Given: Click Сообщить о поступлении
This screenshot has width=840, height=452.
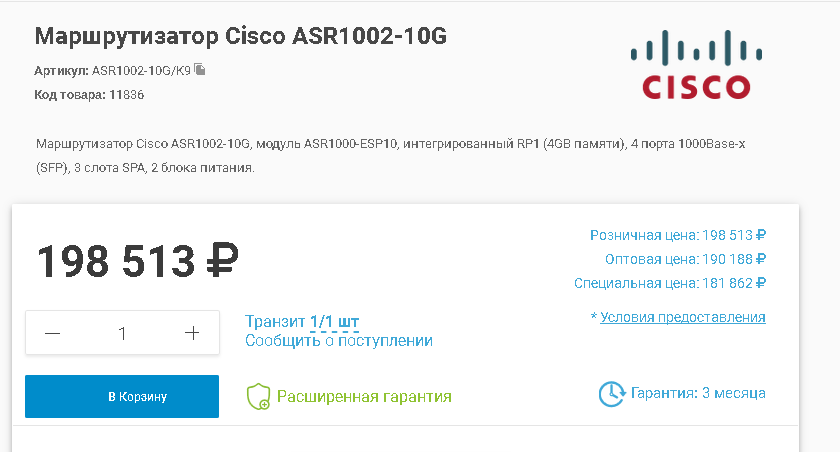Looking at the screenshot, I should [339, 341].
